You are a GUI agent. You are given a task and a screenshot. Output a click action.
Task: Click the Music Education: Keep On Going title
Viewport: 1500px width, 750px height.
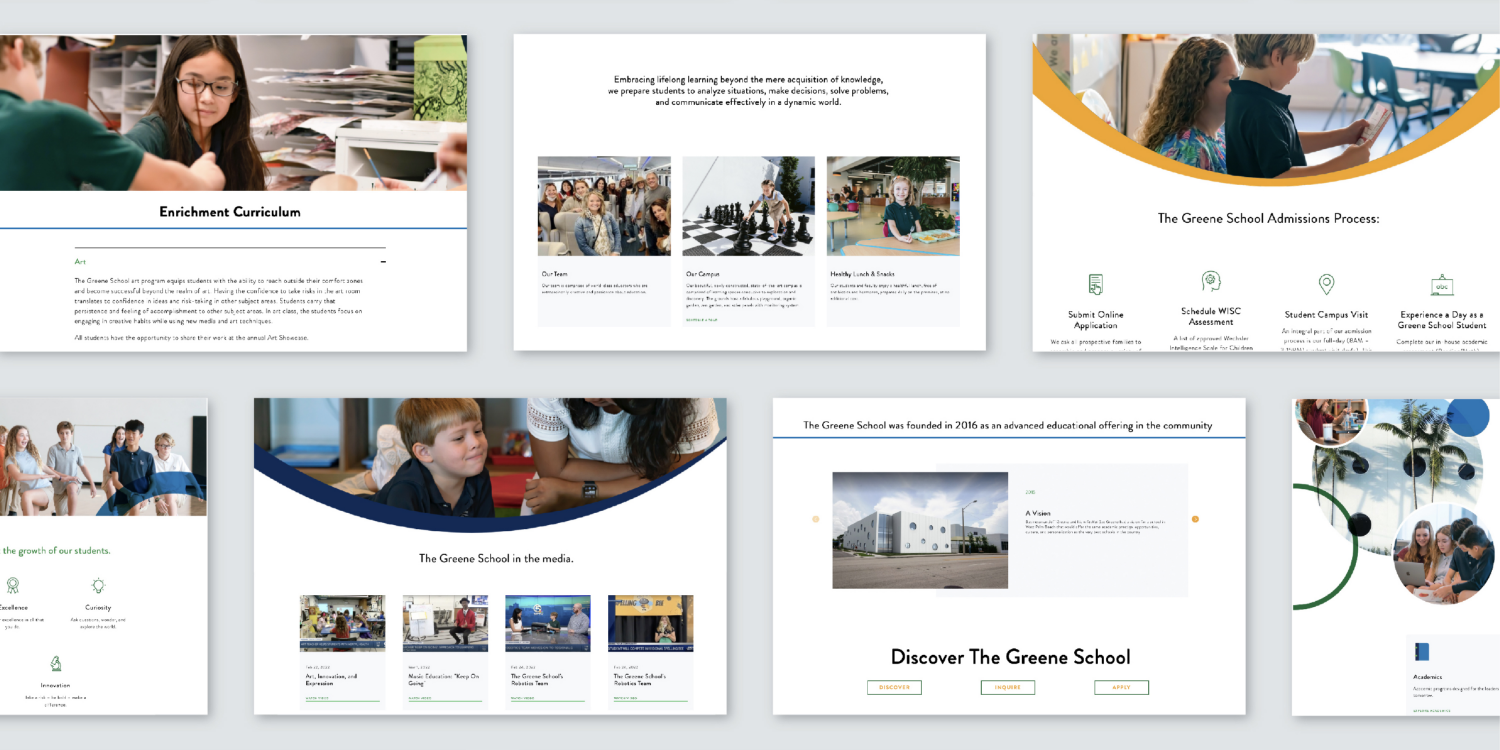click(x=443, y=680)
